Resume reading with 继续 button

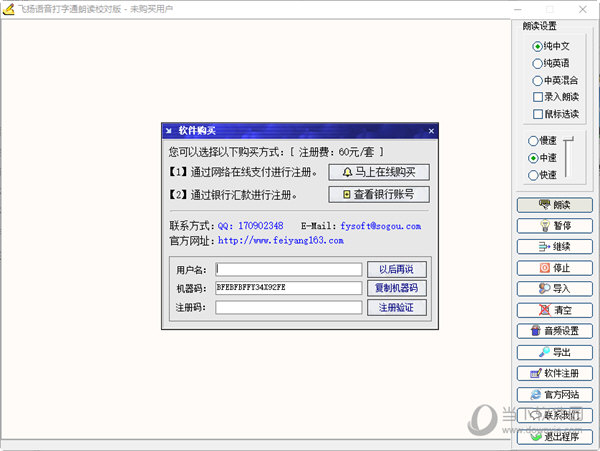(x=554, y=247)
